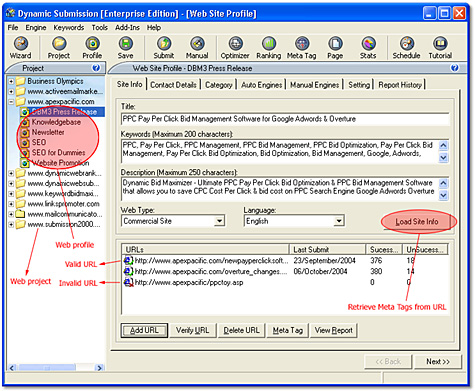Open the Add-Ins menu
Viewport: 475px width, 391px height.
click(127, 28)
